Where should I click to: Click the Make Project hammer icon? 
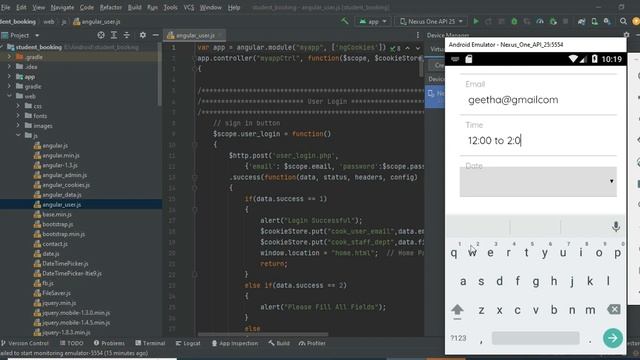tap(345, 21)
